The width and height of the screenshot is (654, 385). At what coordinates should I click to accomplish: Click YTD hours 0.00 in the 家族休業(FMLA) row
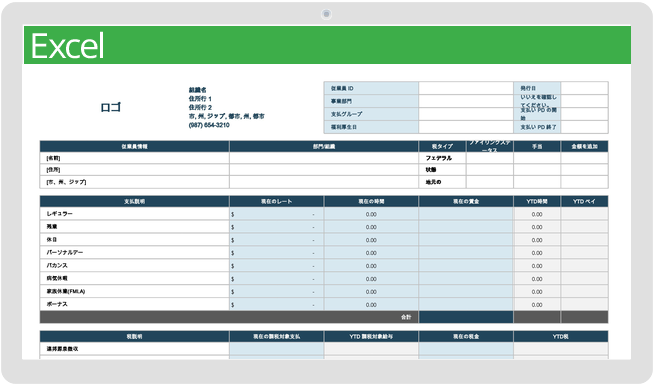pyautogui.click(x=537, y=292)
